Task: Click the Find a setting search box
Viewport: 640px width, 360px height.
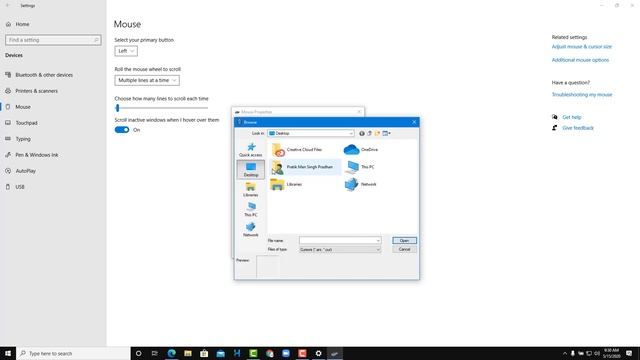Action: pyautogui.click(x=53, y=40)
